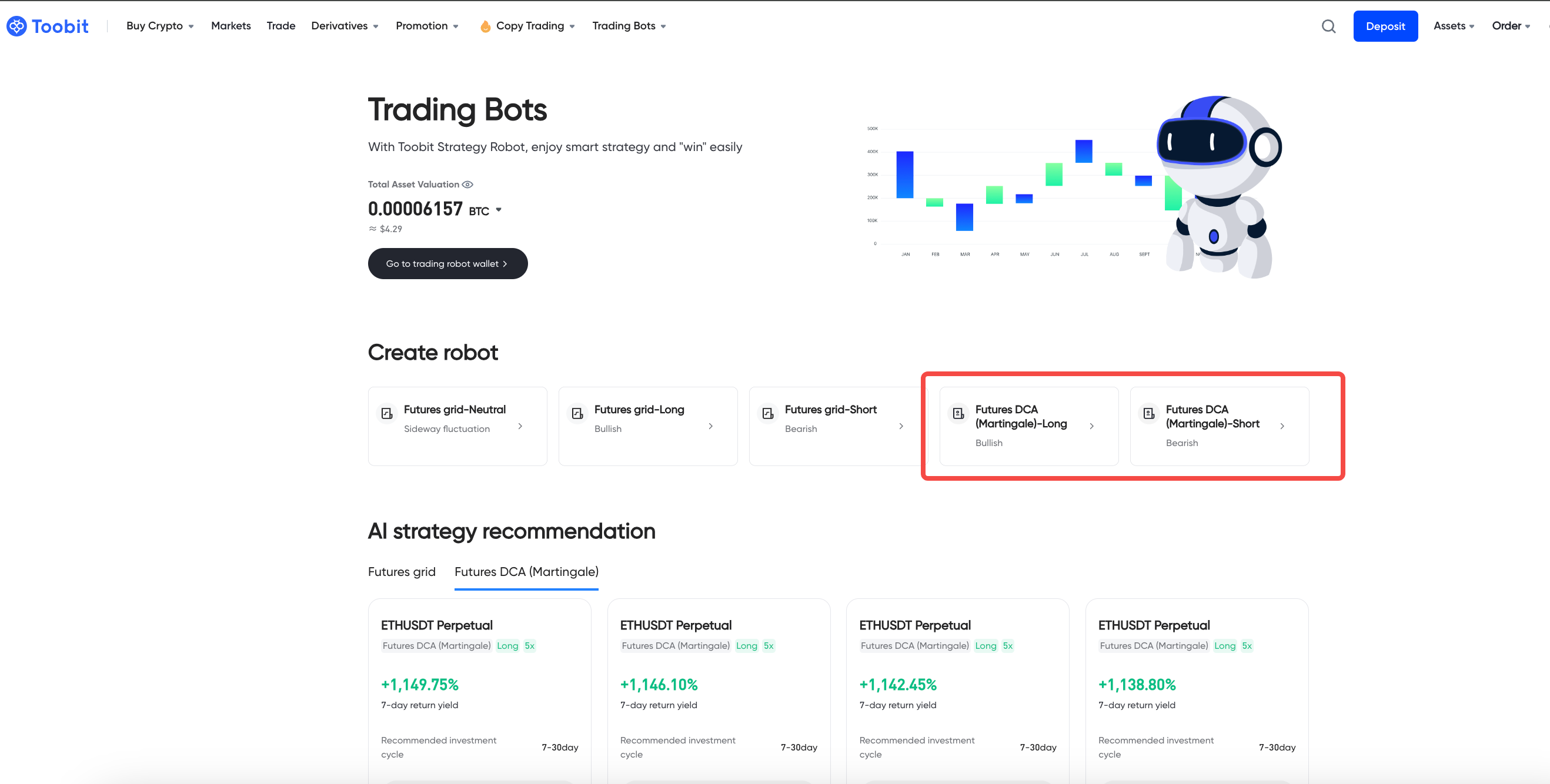Select the Futures DCA (Martingale) tab
The width and height of the screenshot is (1550, 784).
tap(526, 572)
